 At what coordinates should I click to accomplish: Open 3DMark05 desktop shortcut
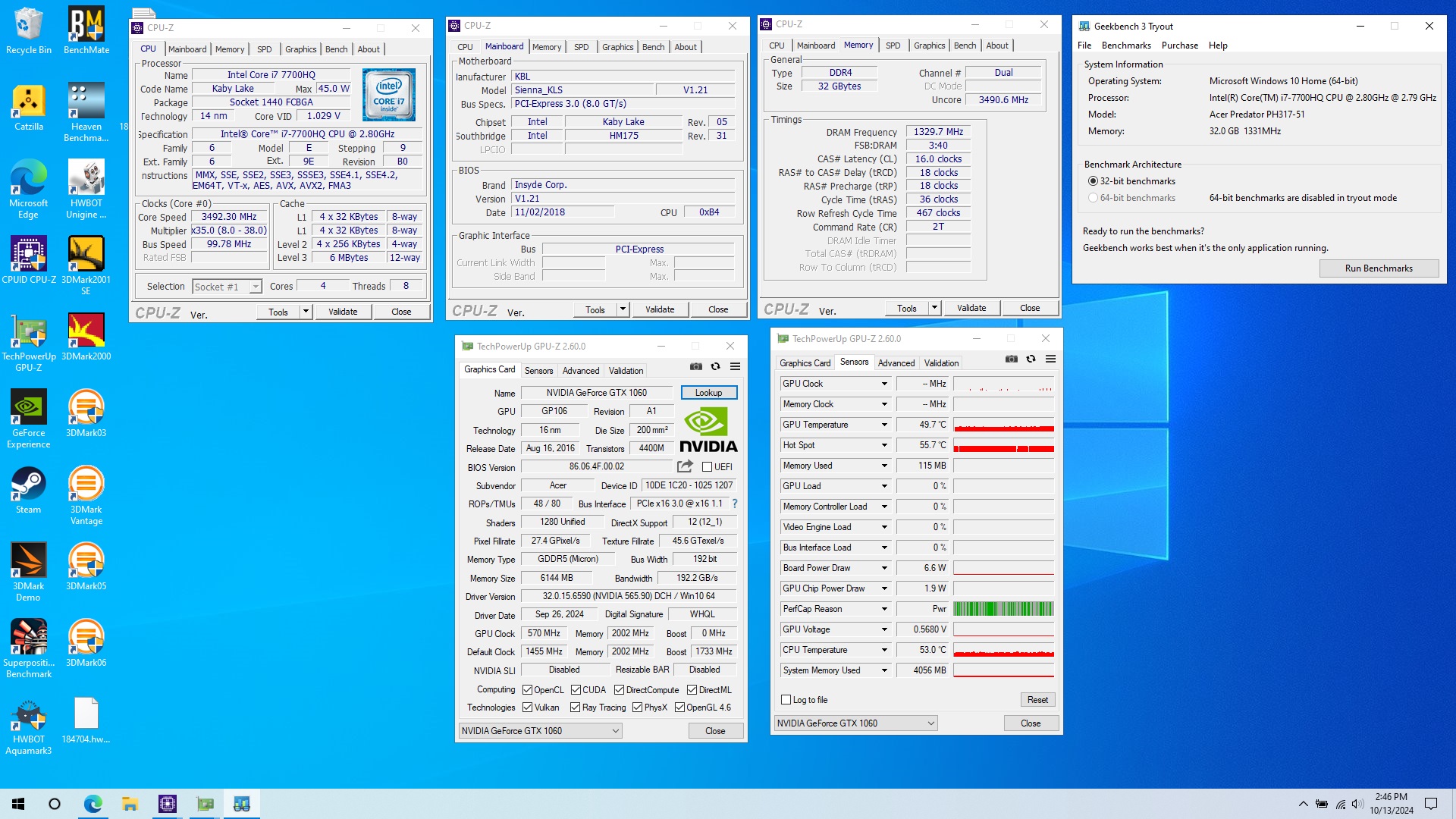pos(86,567)
